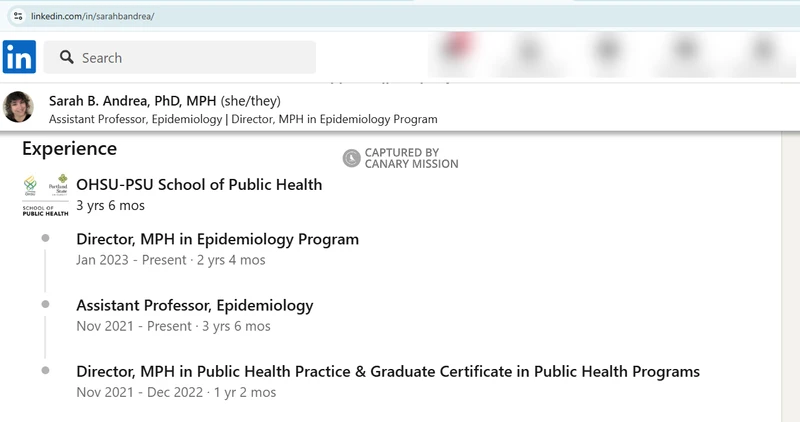This screenshot has height=422, width=800.
Task: Open site information icon beside the URL
Action: (x=17, y=17)
